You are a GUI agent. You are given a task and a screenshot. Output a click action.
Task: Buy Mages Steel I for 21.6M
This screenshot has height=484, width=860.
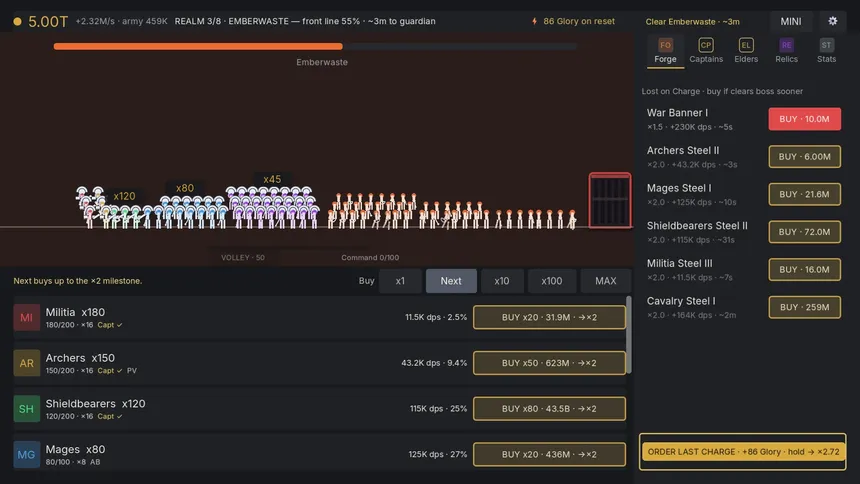804,194
